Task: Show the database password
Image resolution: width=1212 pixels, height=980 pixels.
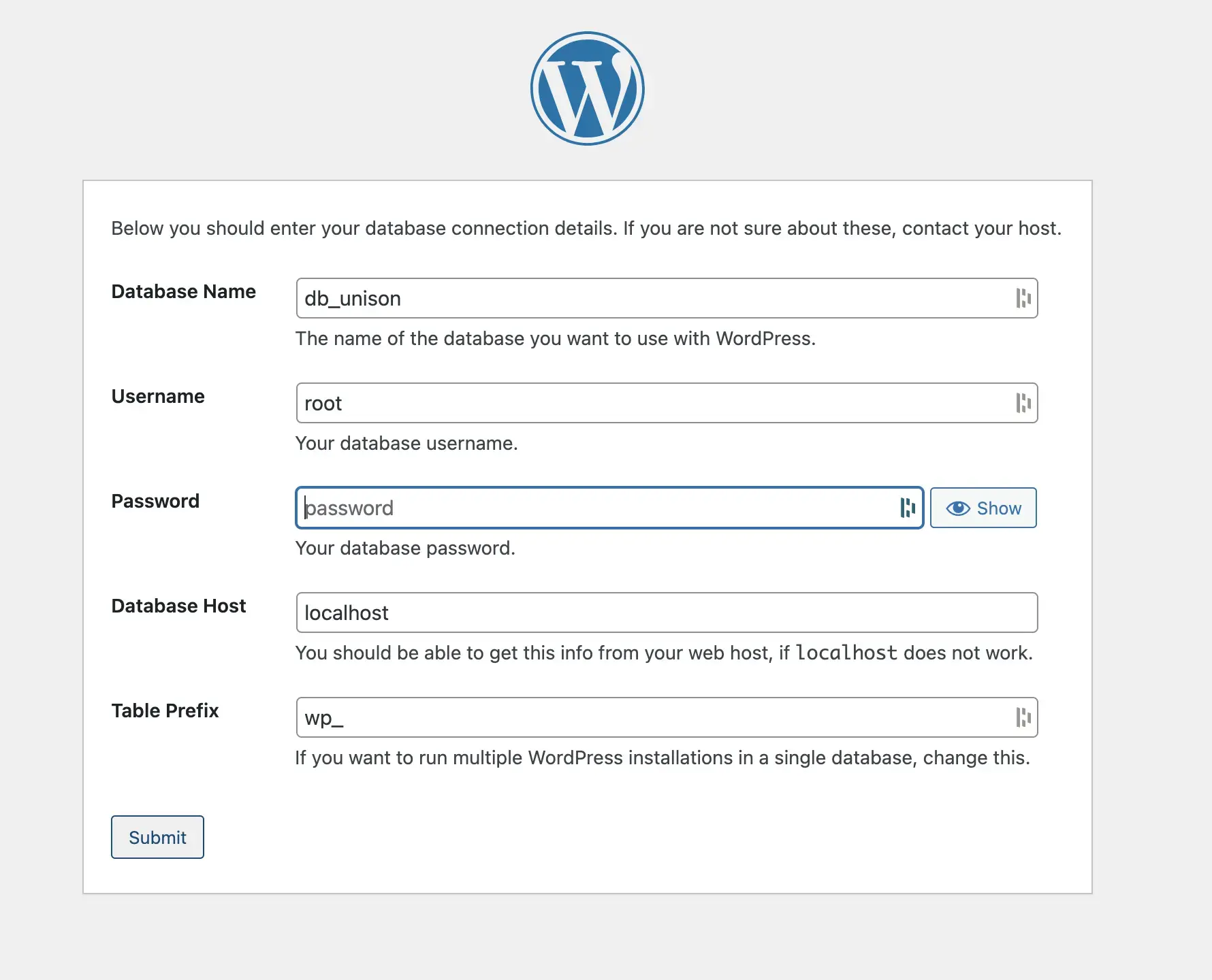Action: tap(983, 508)
